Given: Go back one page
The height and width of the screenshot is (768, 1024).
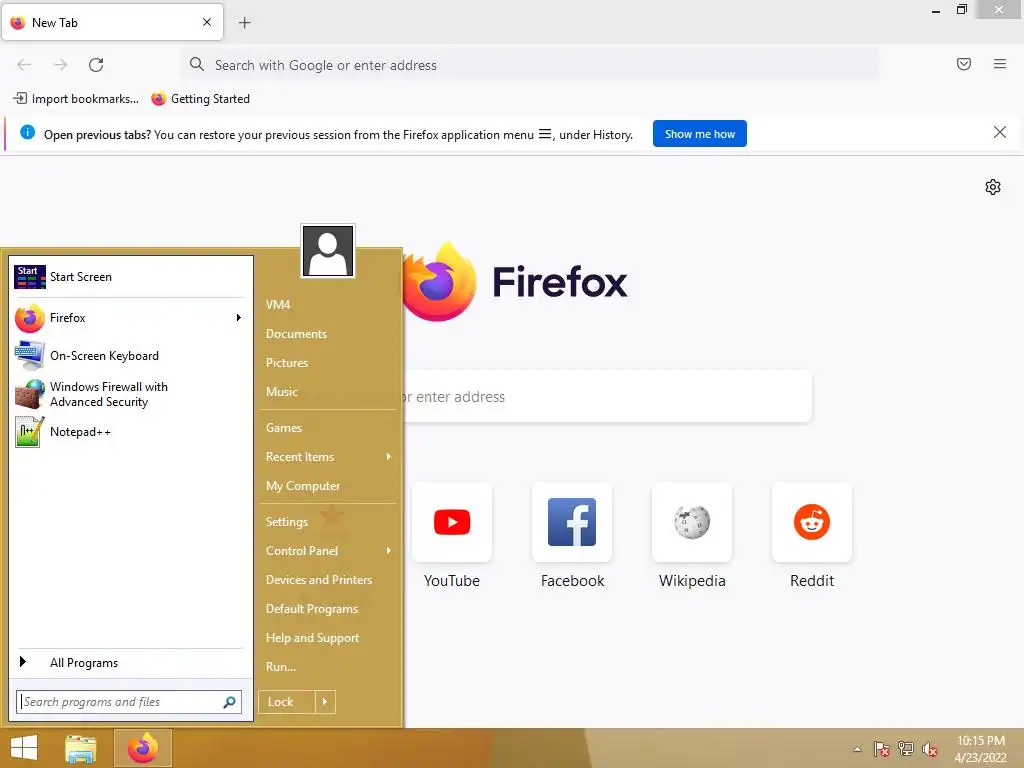Looking at the screenshot, I should pos(24,65).
